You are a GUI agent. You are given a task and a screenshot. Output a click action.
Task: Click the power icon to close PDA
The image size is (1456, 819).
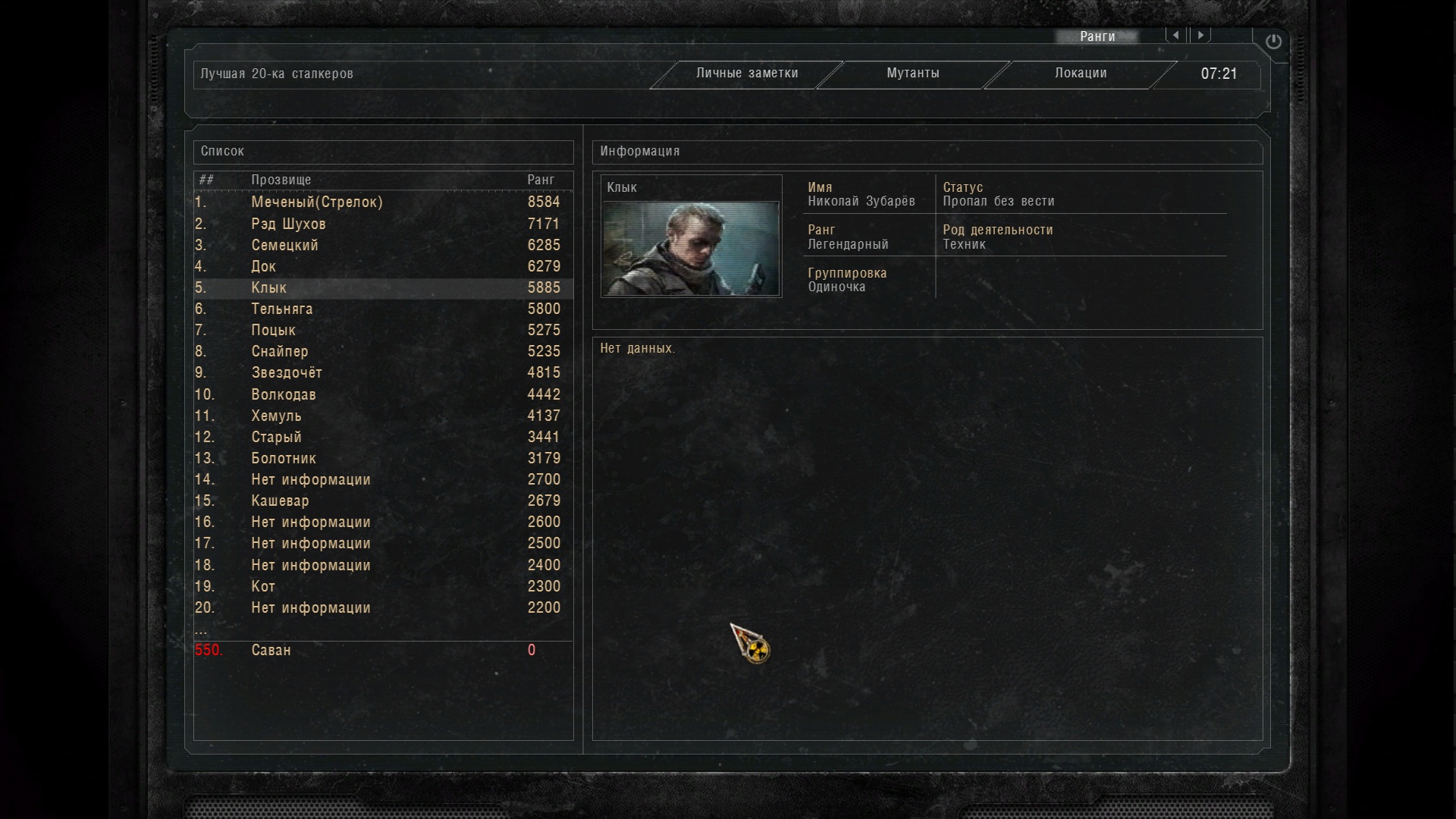pos(1273,42)
